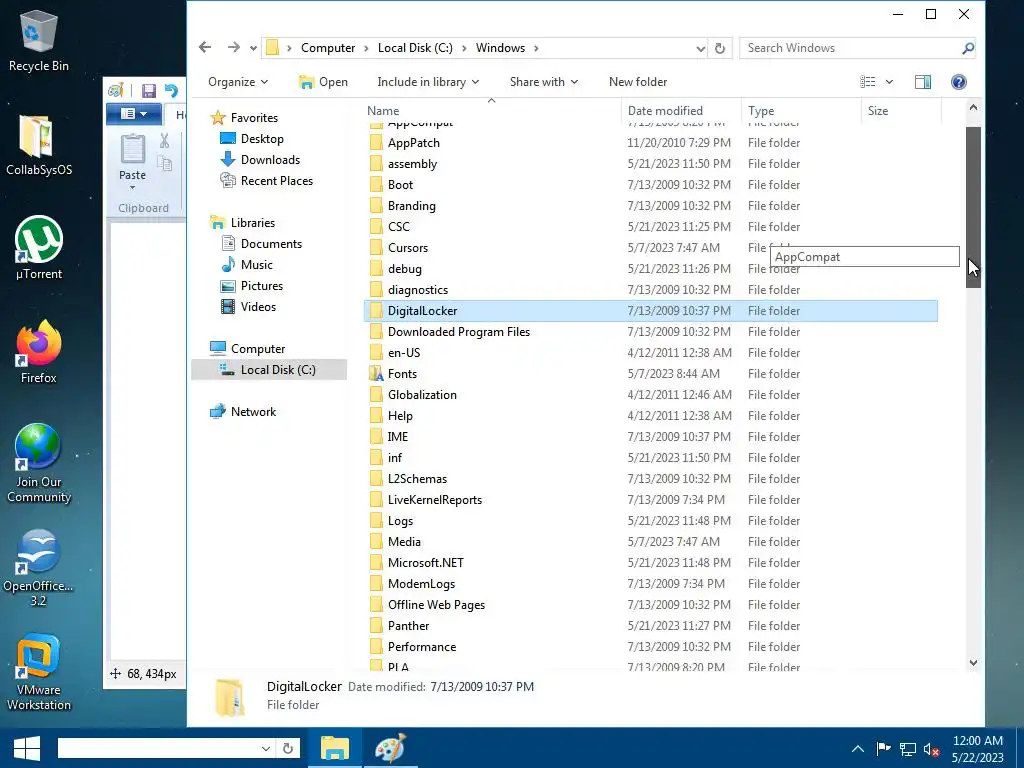Viewport: 1024px width, 768px height.
Task: Open the Music library
Action: coord(257,264)
